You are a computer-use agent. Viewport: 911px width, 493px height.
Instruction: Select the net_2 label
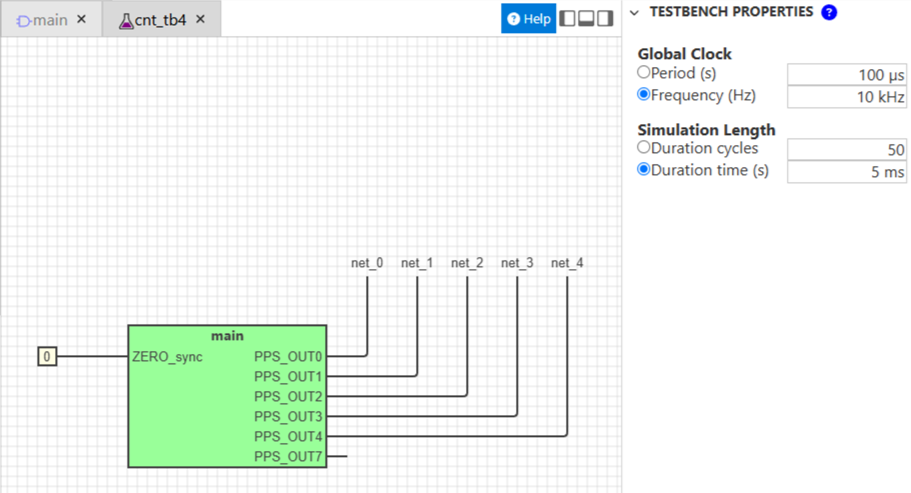pos(467,263)
